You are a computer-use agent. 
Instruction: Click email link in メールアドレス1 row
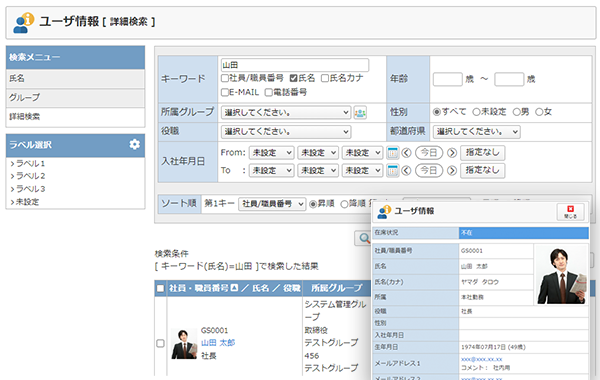(x=482, y=359)
